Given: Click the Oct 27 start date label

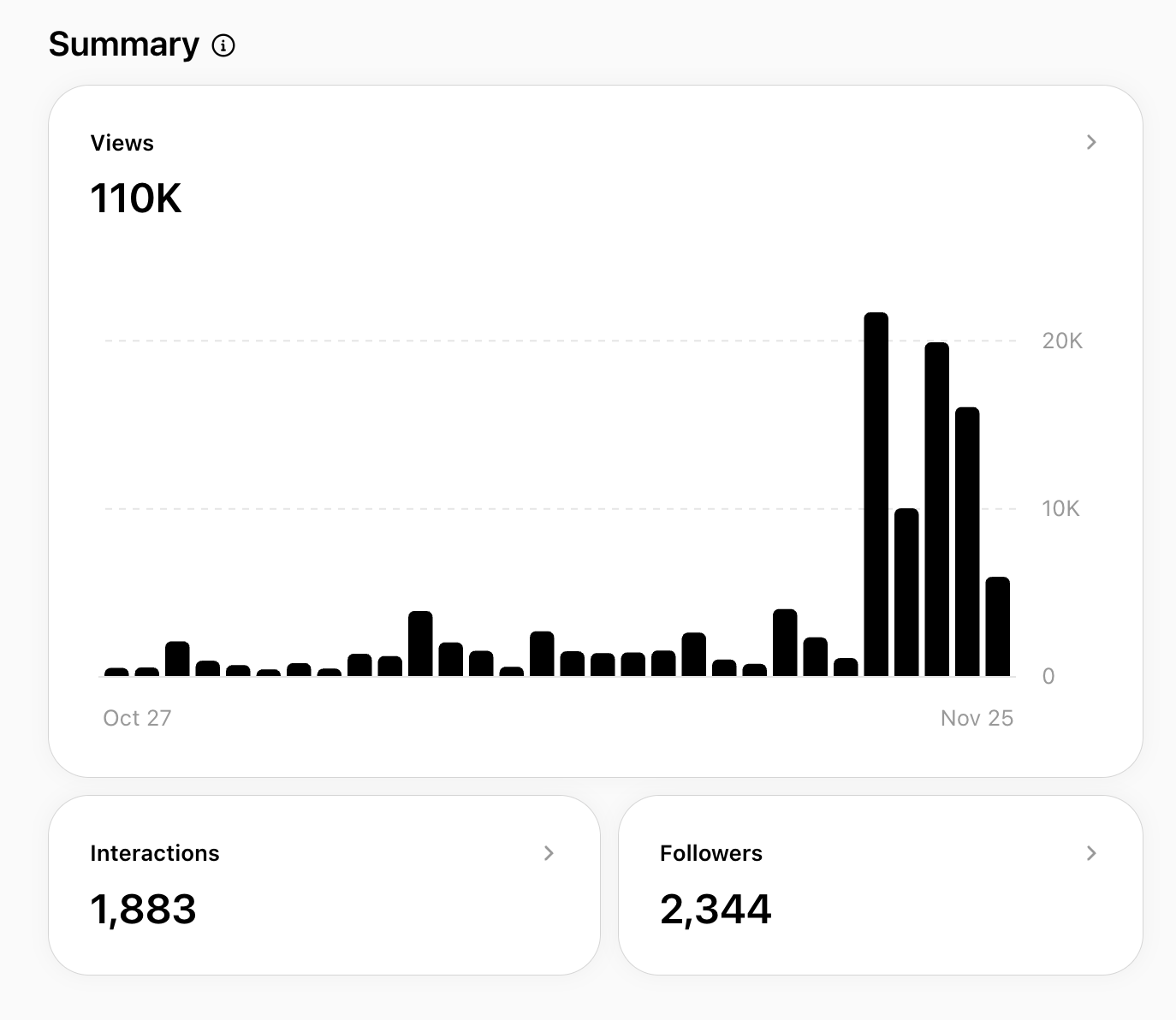Looking at the screenshot, I should [137, 718].
